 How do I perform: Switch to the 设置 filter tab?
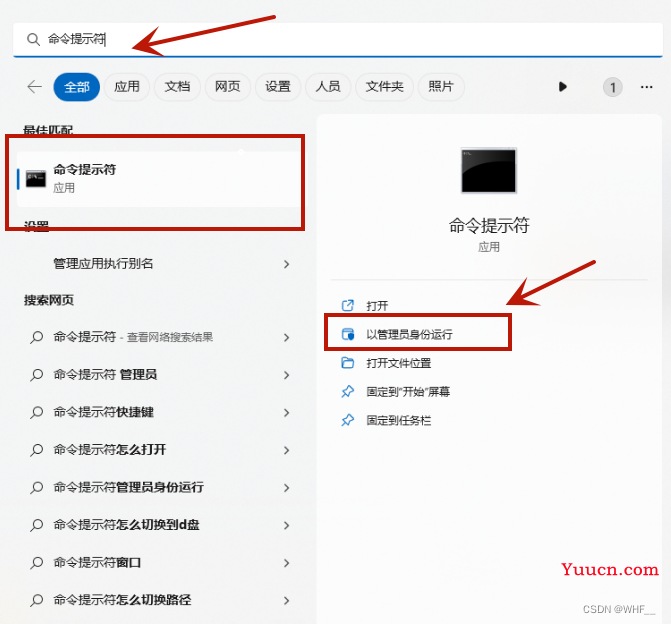click(278, 87)
